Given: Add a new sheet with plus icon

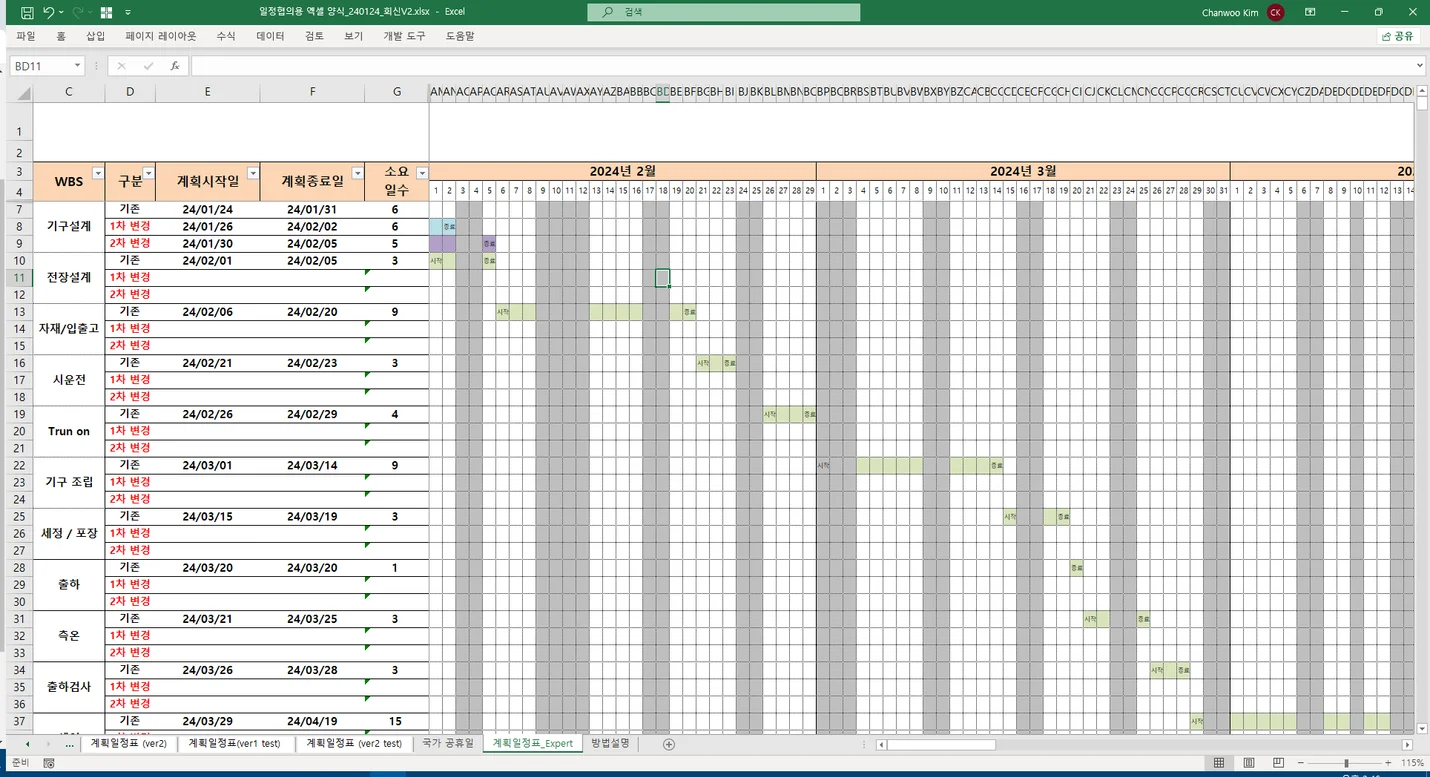Looking at the screenshot, I should tap(669, 744).
